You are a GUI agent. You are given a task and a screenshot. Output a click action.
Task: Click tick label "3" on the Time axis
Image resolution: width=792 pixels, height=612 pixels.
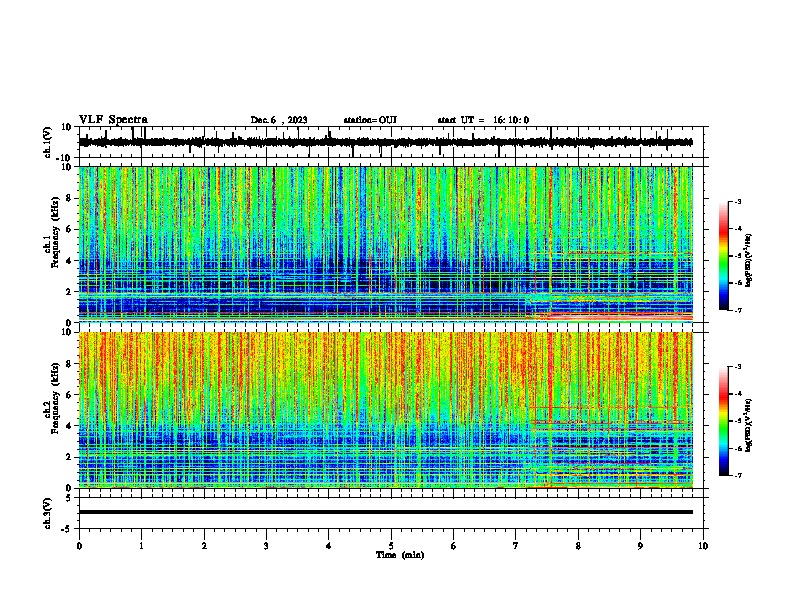point(266,546)
